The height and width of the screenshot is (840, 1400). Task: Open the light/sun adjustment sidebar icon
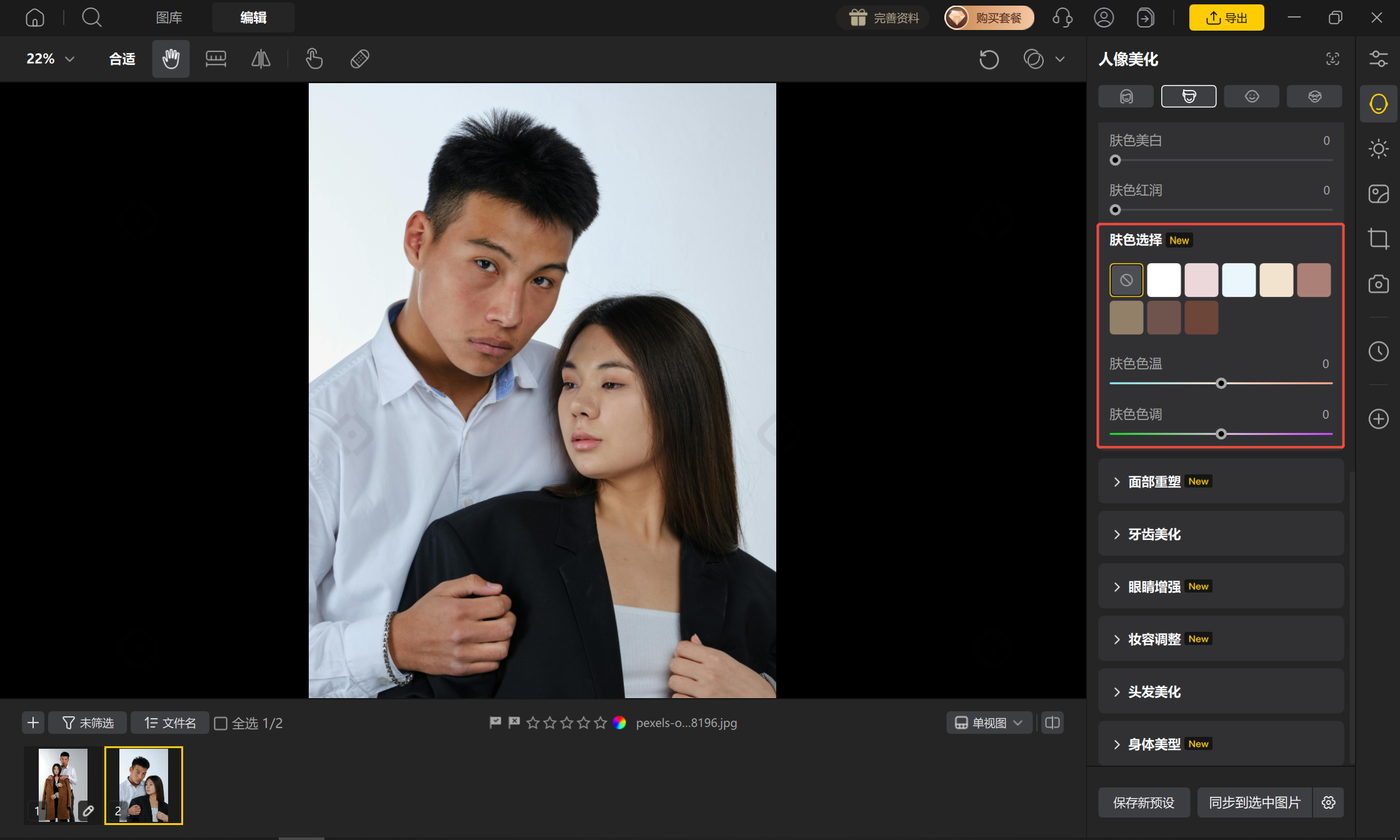coord(1378,149)
